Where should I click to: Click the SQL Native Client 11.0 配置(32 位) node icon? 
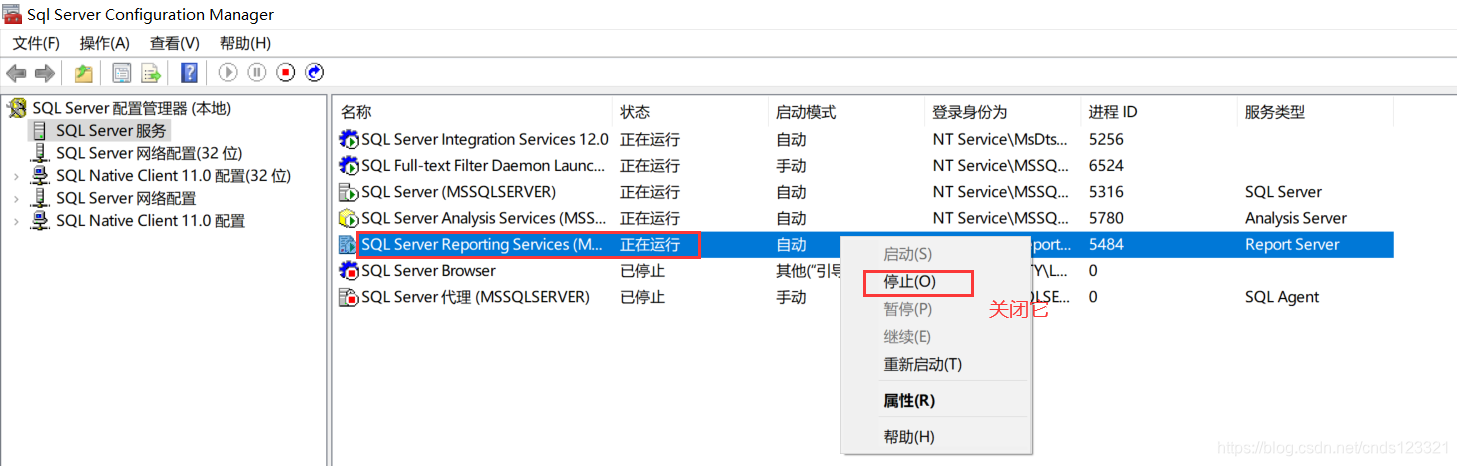point(40,176)
